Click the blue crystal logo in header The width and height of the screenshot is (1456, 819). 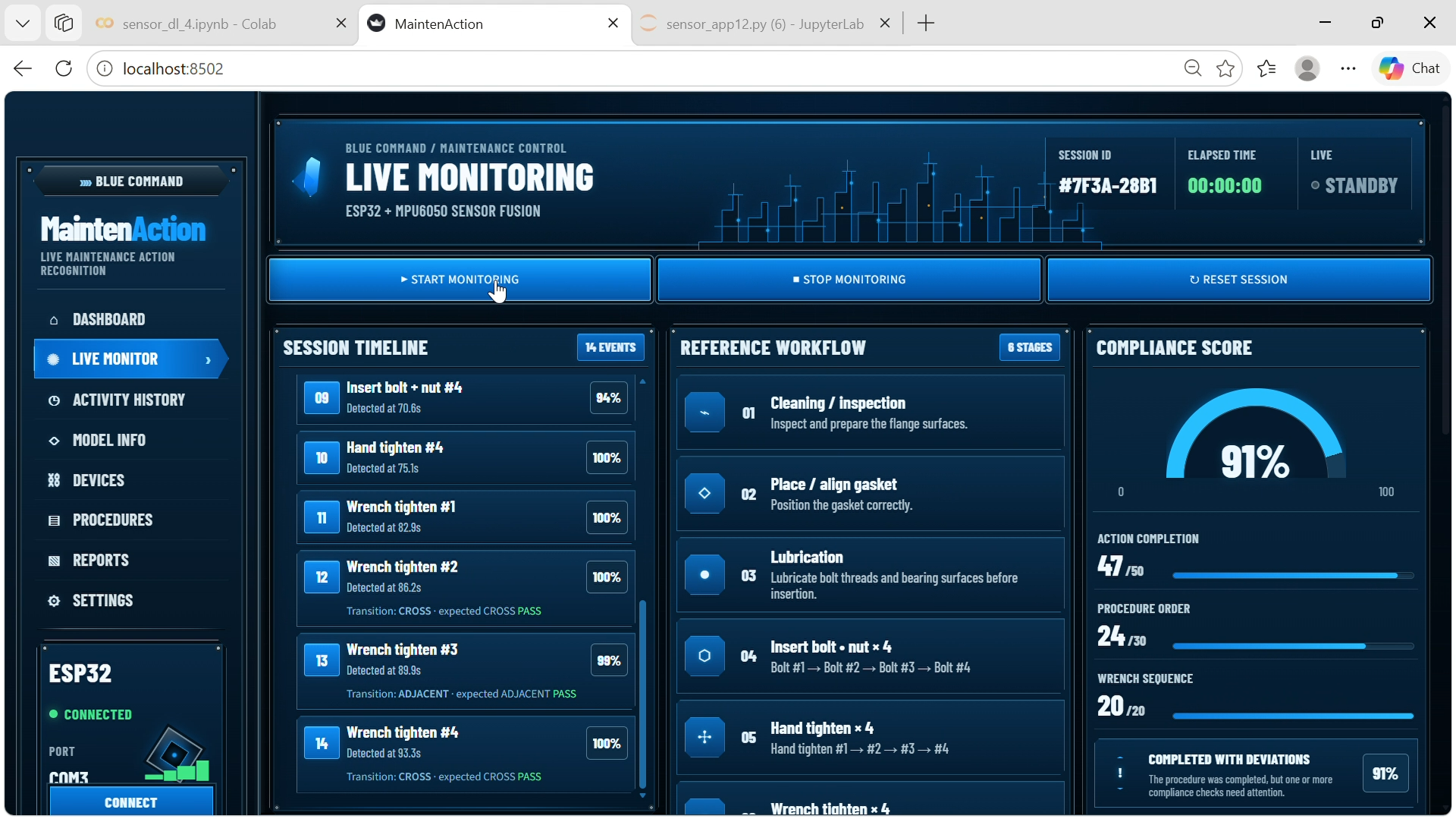point(308,177)
